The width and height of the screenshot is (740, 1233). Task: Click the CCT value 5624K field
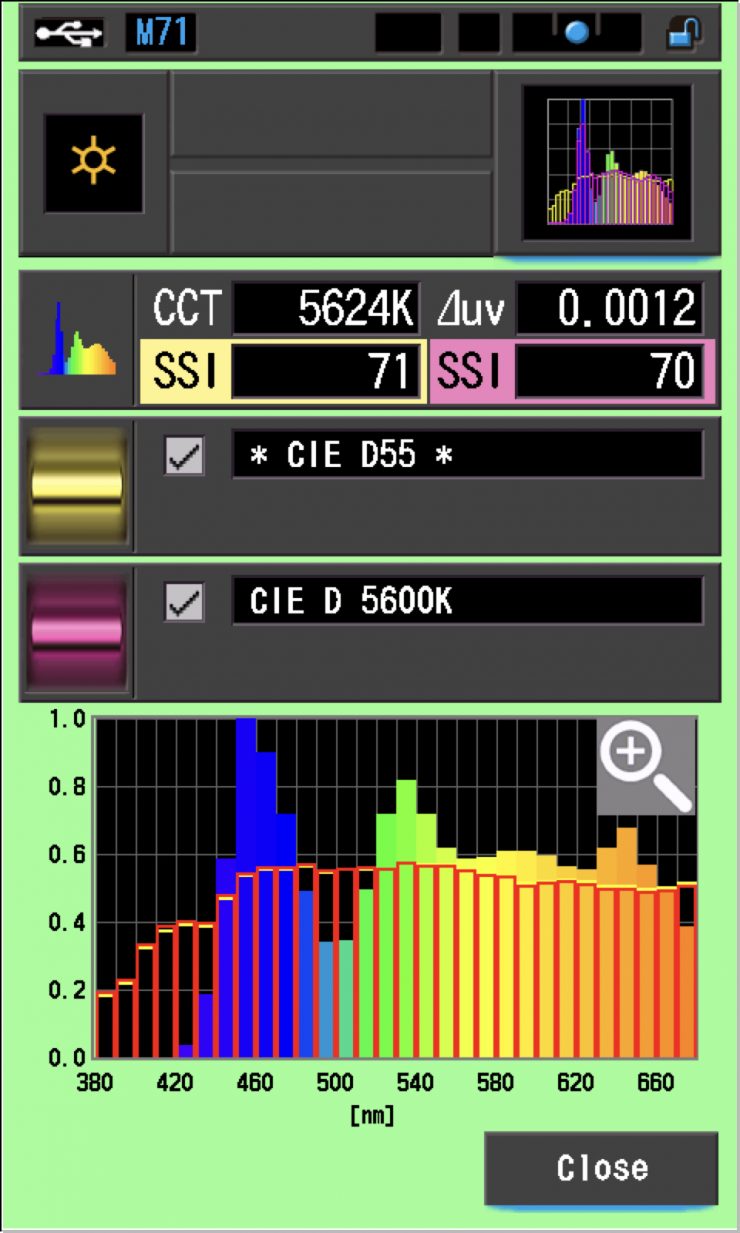[x=326, y=310]
